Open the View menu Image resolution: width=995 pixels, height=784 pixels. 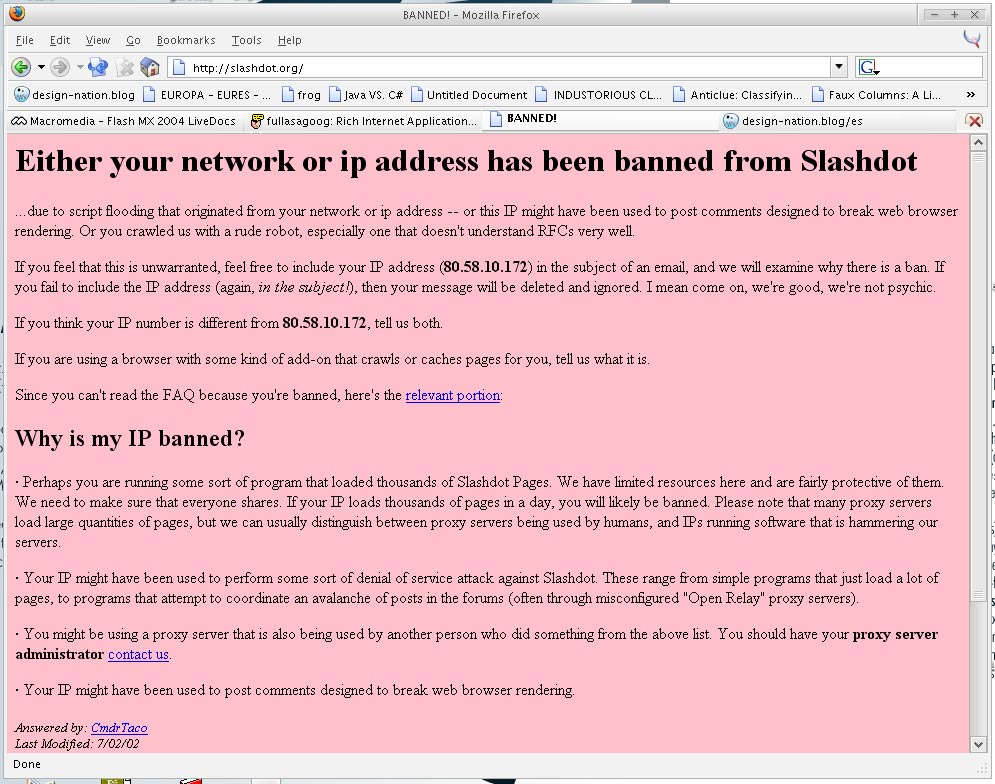point(98,40)
